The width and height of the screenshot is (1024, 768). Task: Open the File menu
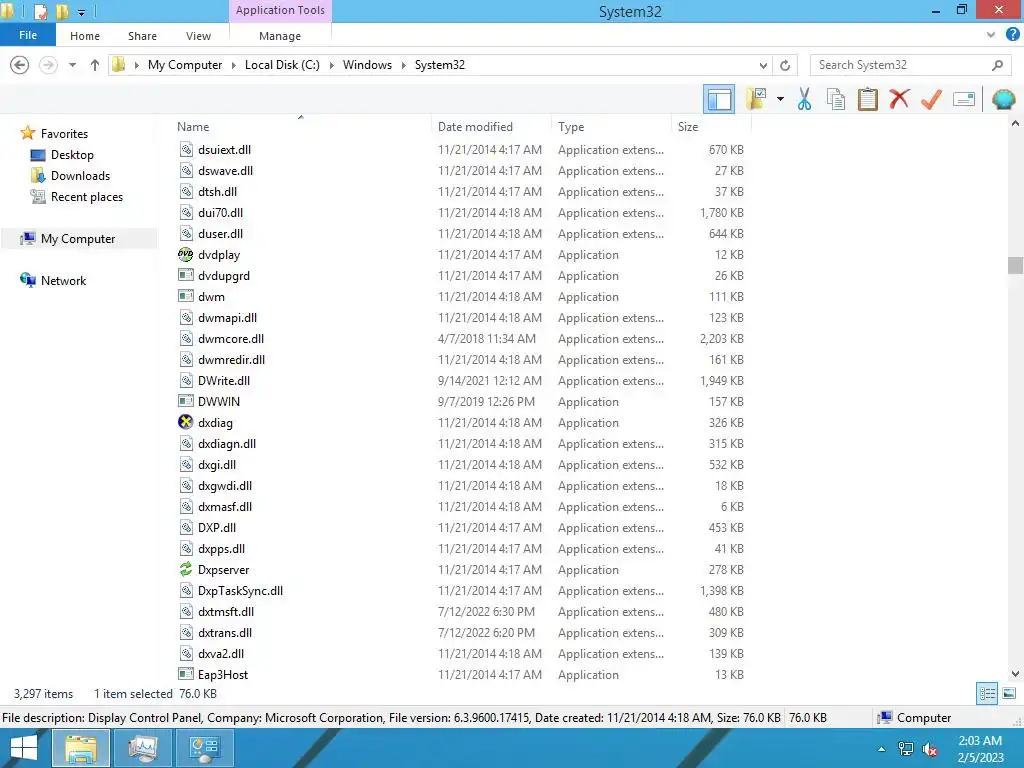(27, 35)
